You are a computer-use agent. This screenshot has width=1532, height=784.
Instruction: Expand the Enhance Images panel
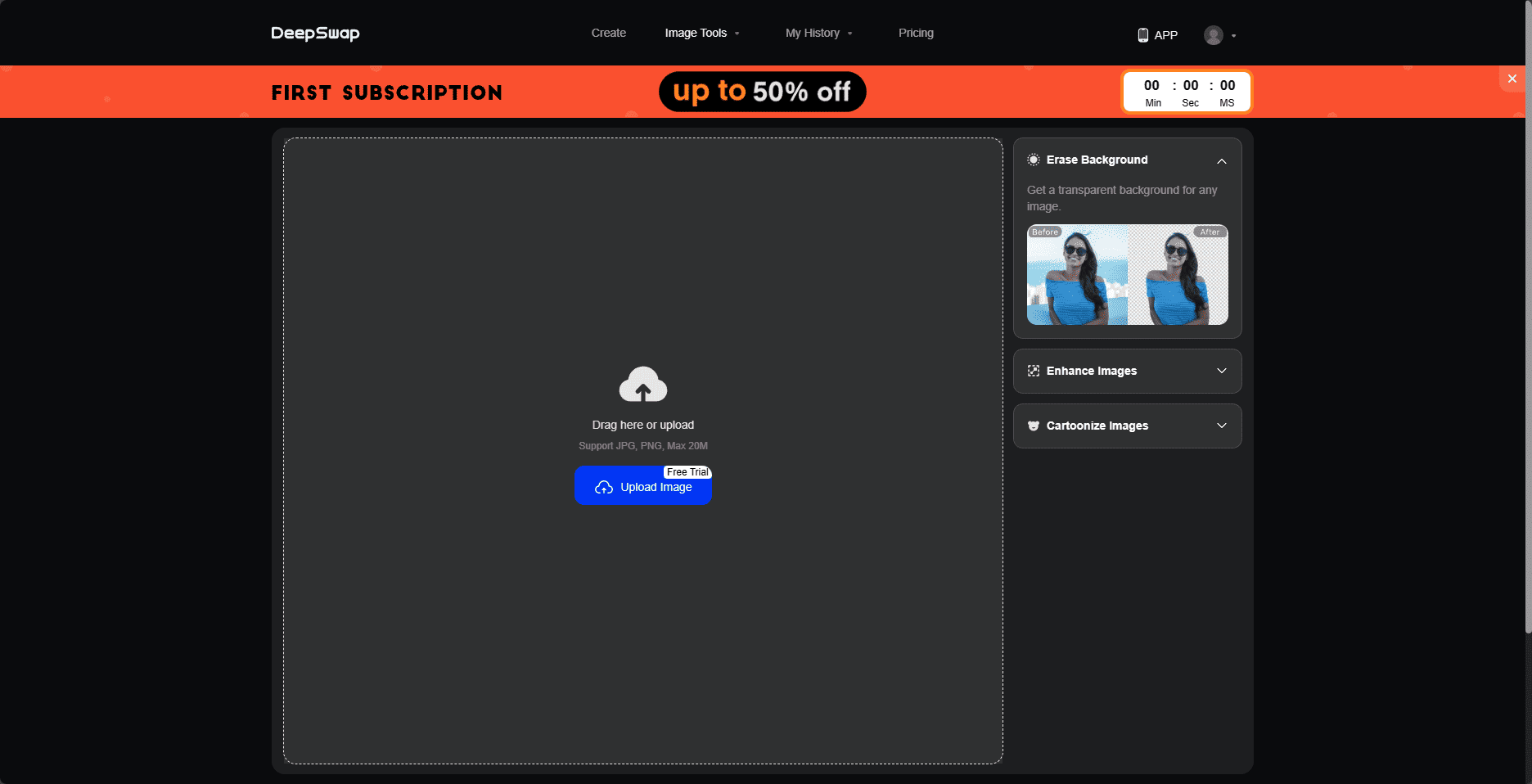coord(1222,371)
